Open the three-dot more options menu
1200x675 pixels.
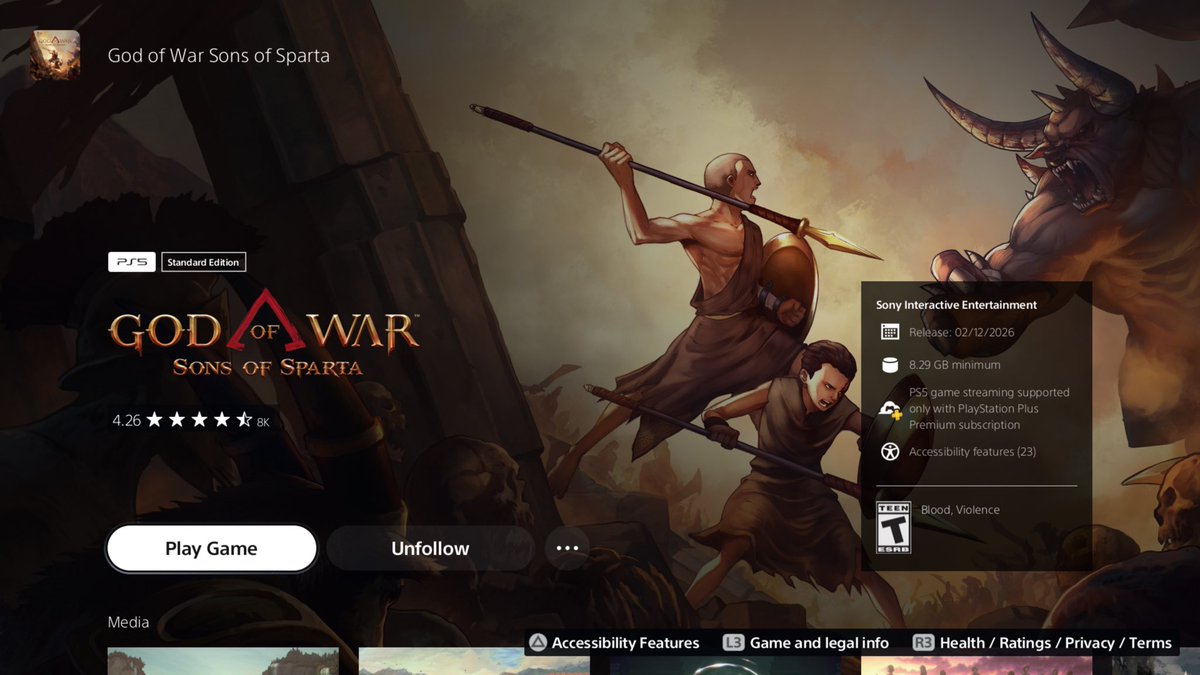[567, 548]
